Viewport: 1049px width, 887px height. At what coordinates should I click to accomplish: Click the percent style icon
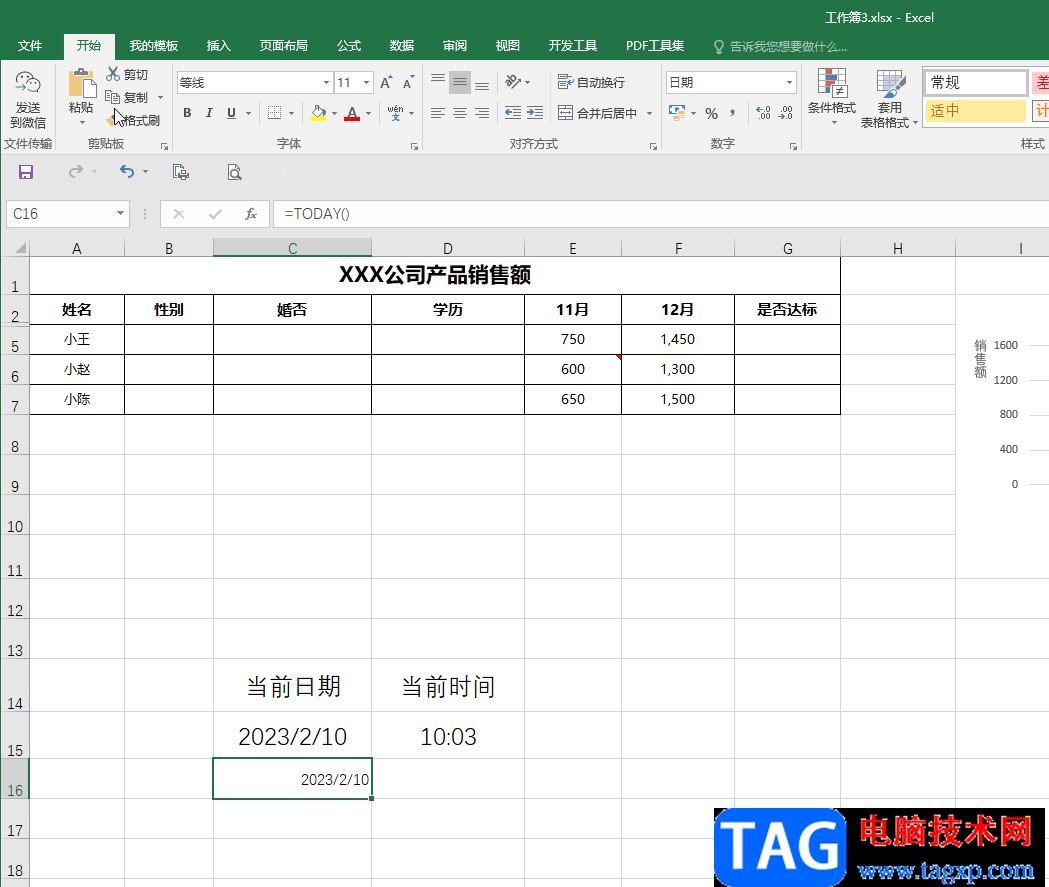point(711,113)
